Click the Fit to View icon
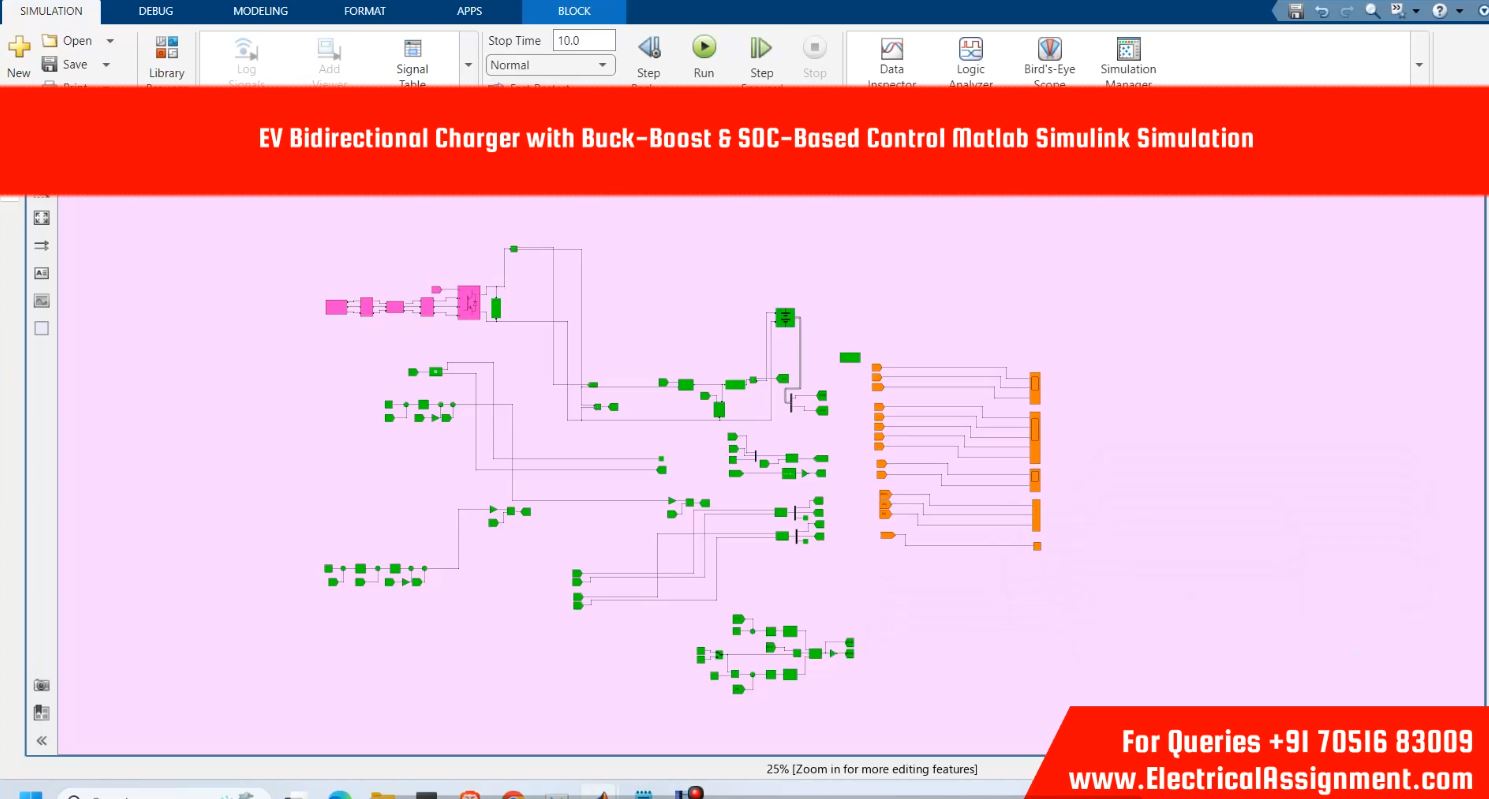1489x799 pixels. (x=41, y=217)
